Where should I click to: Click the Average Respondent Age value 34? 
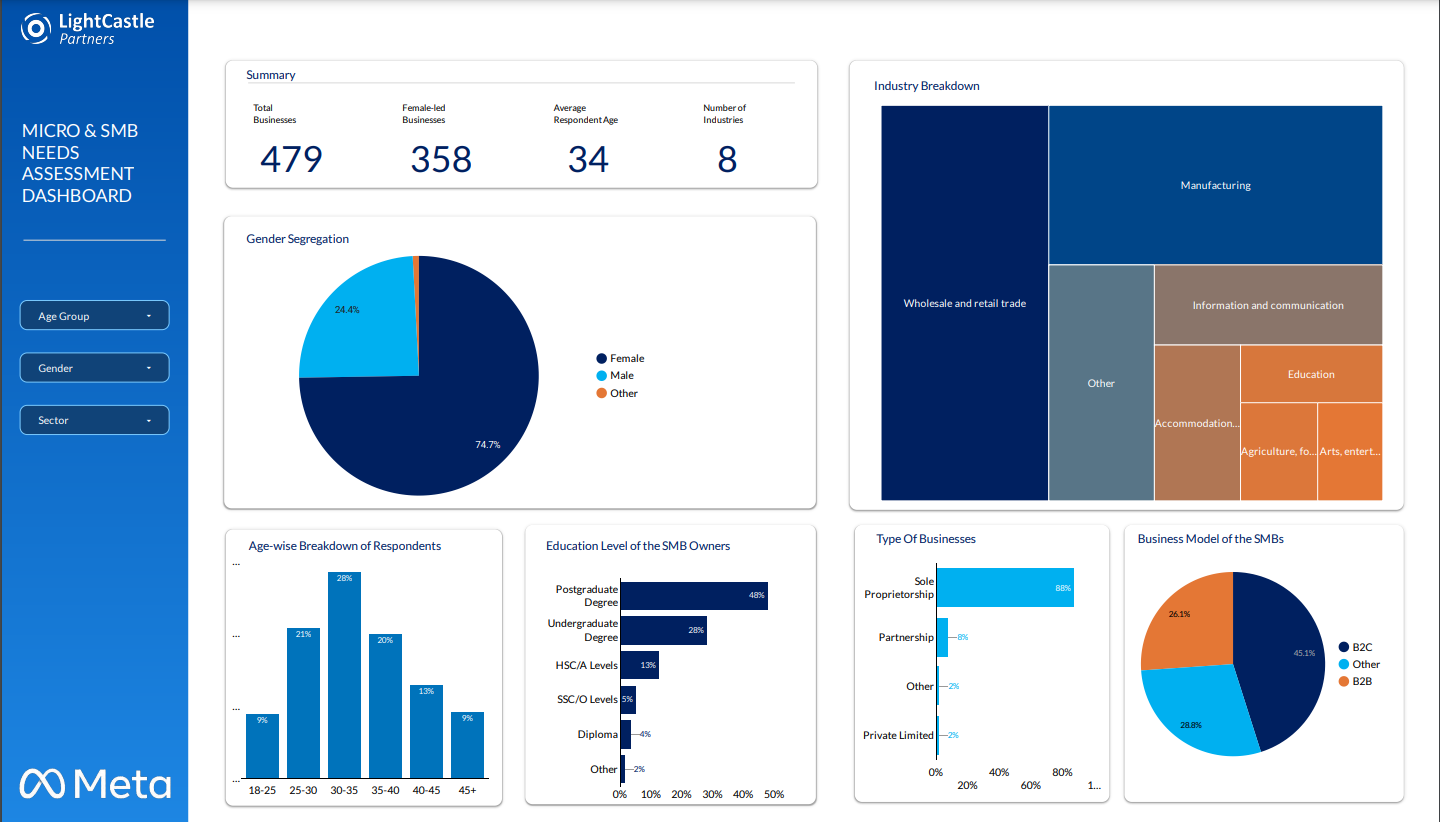(588, 159)
